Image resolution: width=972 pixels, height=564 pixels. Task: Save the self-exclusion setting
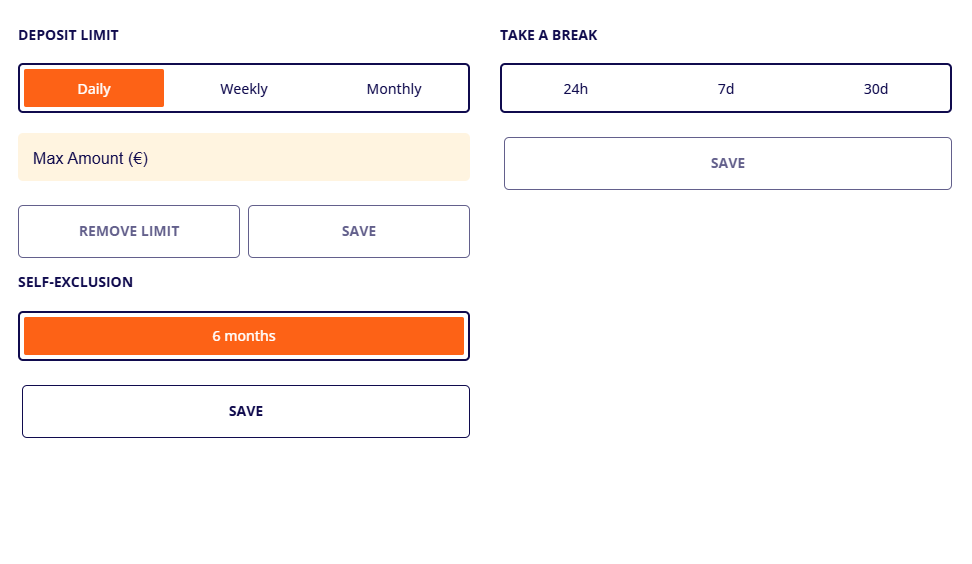point(246,411)
